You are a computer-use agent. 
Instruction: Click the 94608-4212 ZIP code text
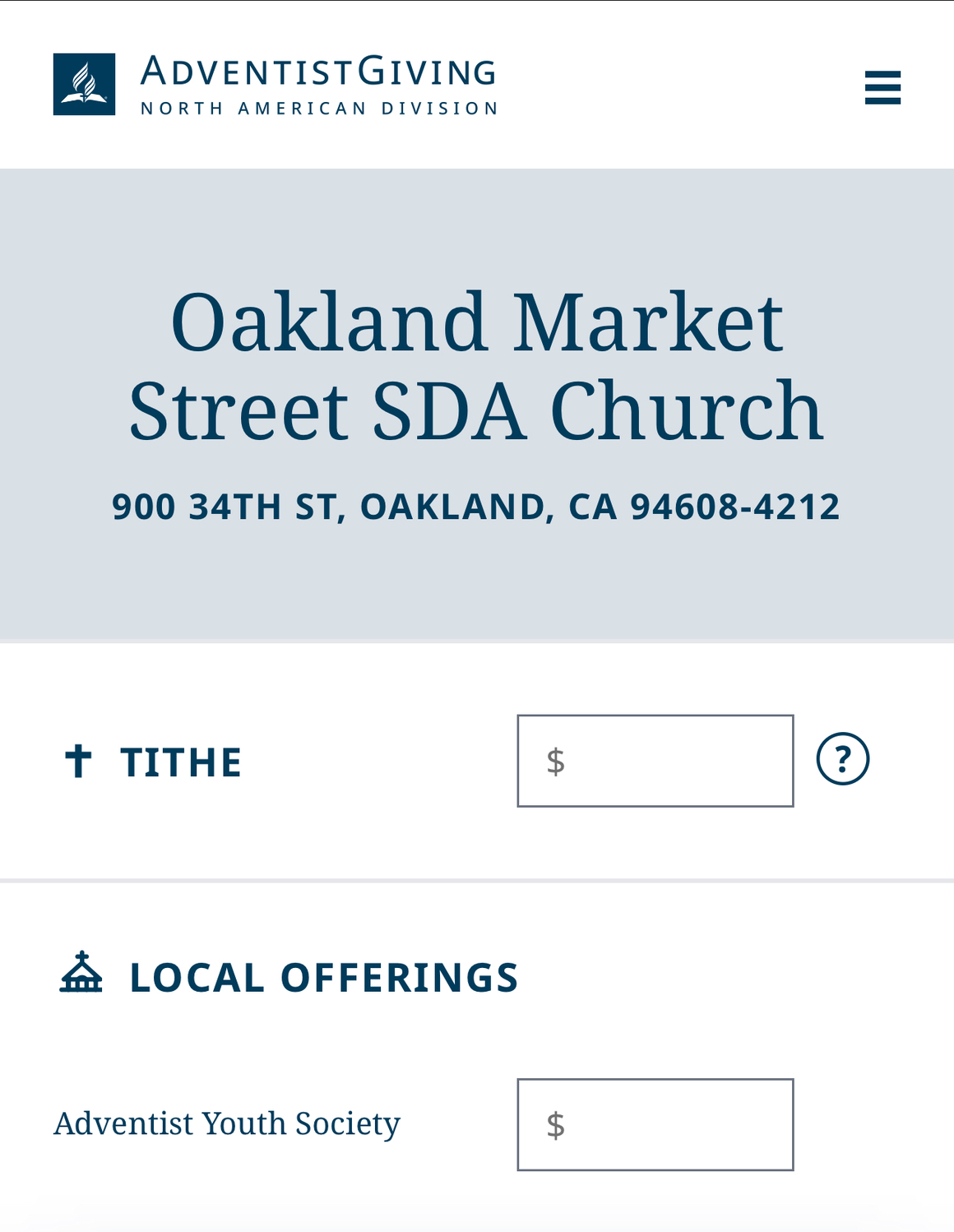(x=735, y=507)
